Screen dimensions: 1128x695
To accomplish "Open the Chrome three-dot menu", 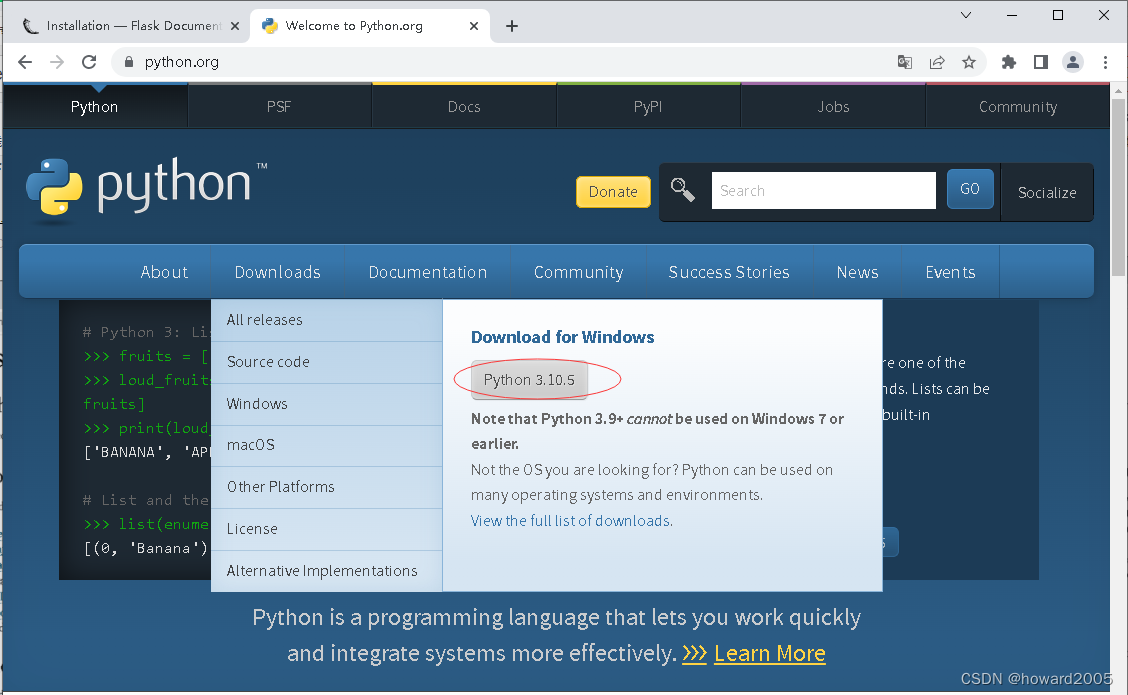I will click(1105, 62).
